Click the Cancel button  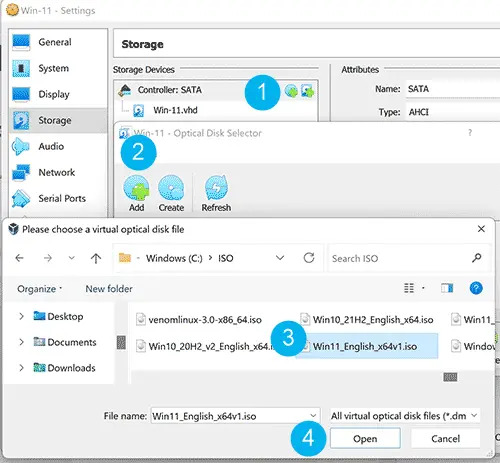(x=445, y=439)
